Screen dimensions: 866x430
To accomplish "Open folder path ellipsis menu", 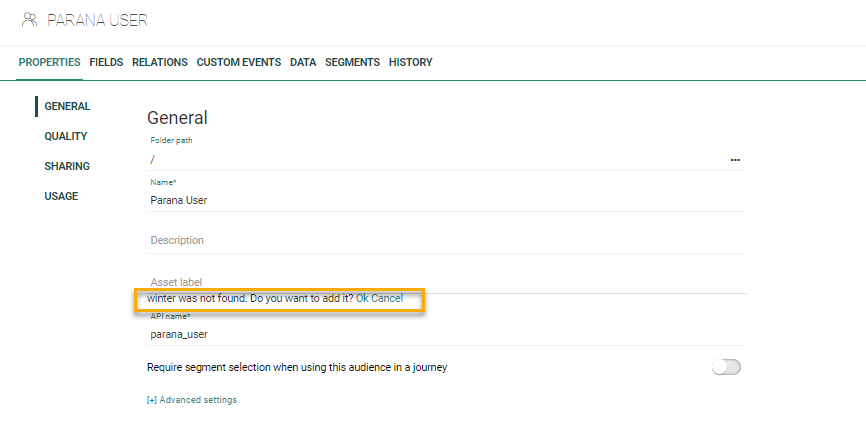I will click(735, 160).
